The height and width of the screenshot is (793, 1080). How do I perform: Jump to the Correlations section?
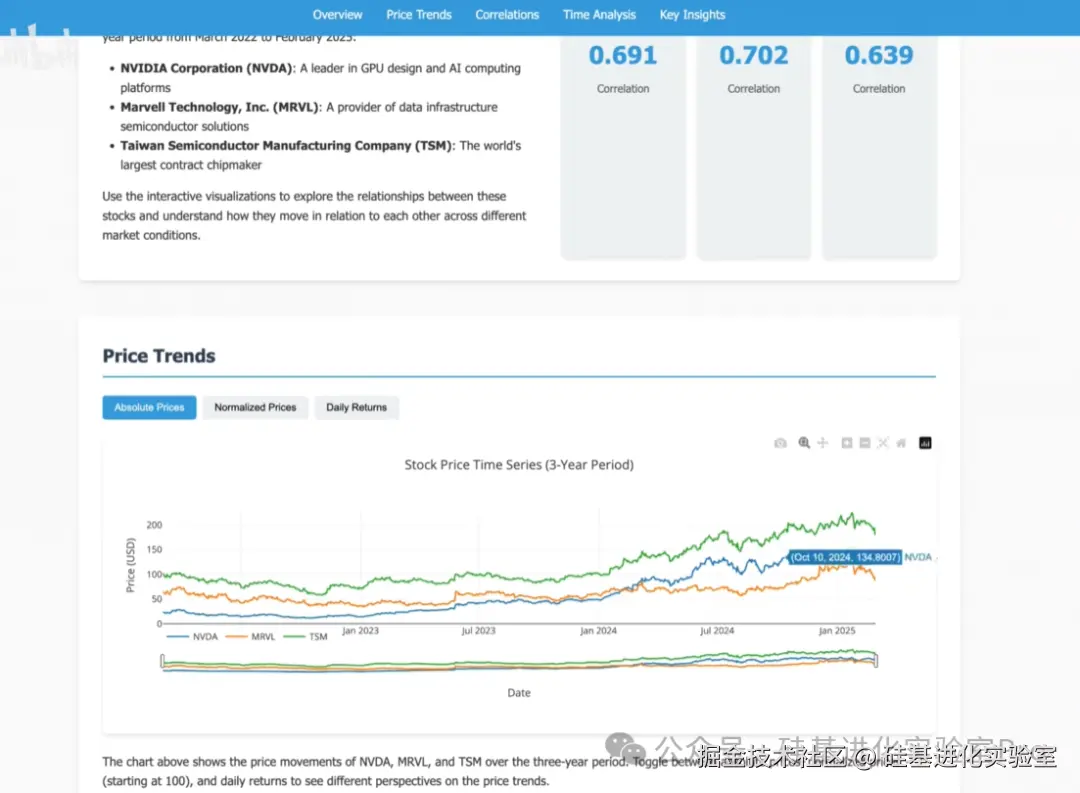point(507,14)
